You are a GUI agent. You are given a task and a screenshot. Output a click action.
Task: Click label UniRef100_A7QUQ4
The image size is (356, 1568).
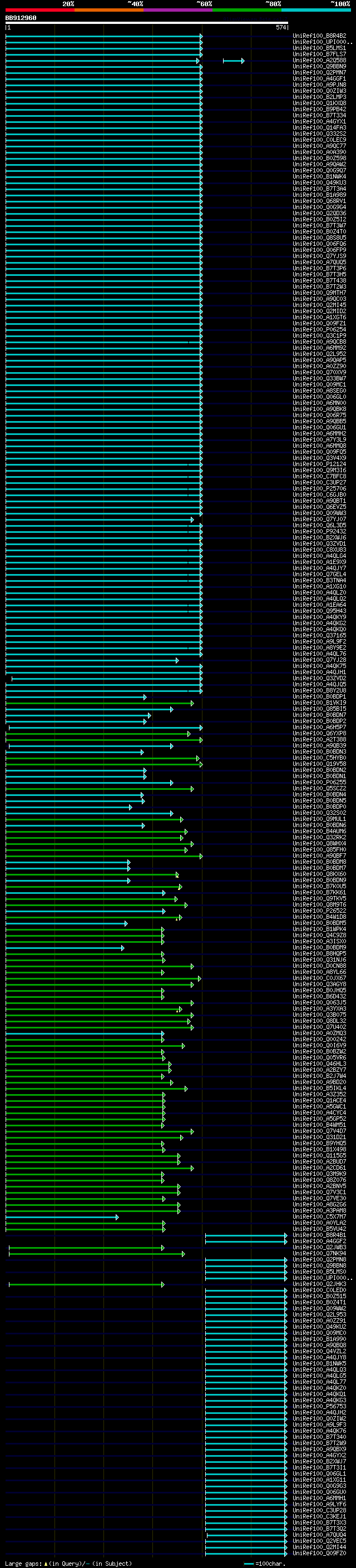(x=319, y=1535)
